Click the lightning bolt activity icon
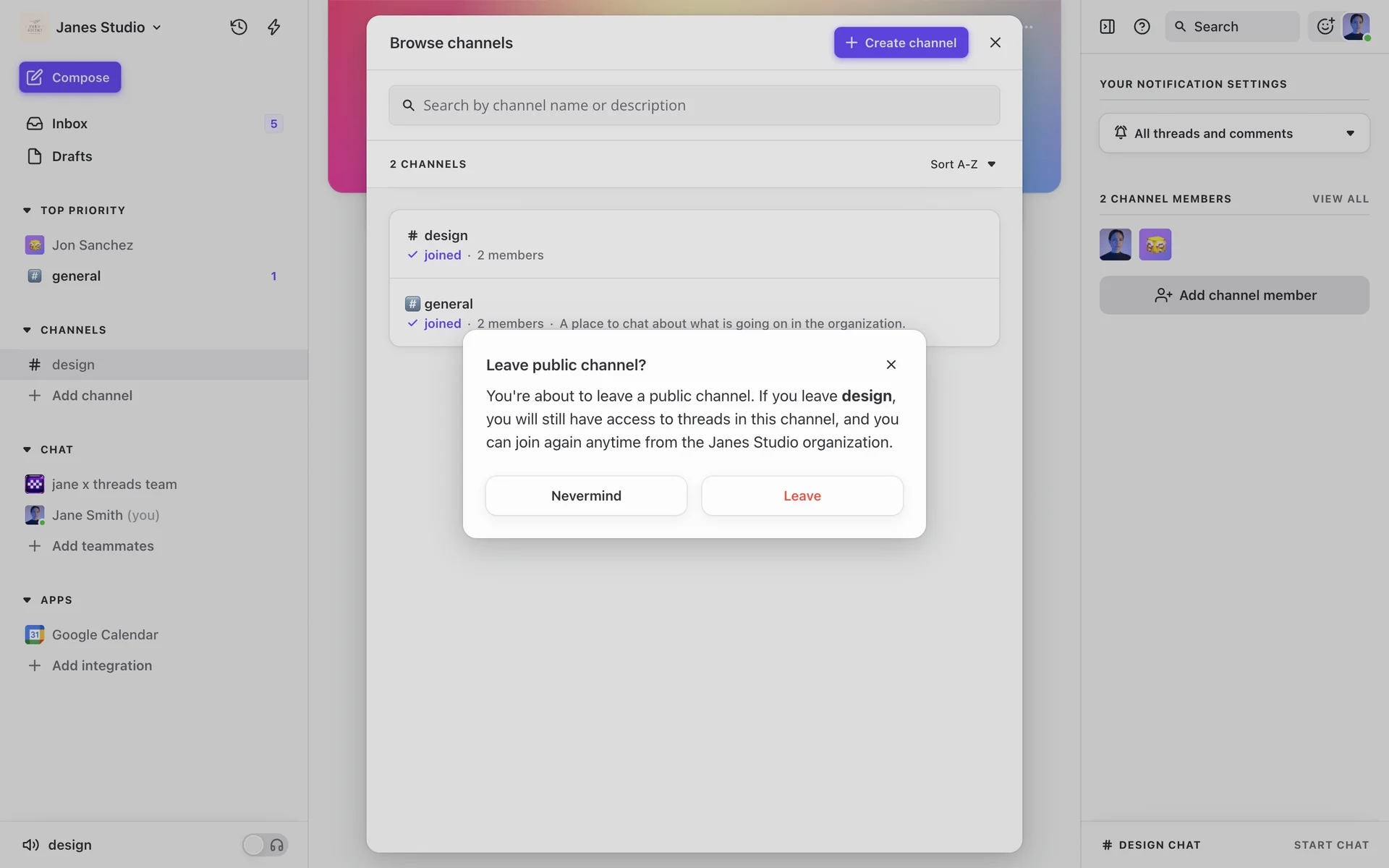Viewport: 1389px width, 868px height. (273, 27)
